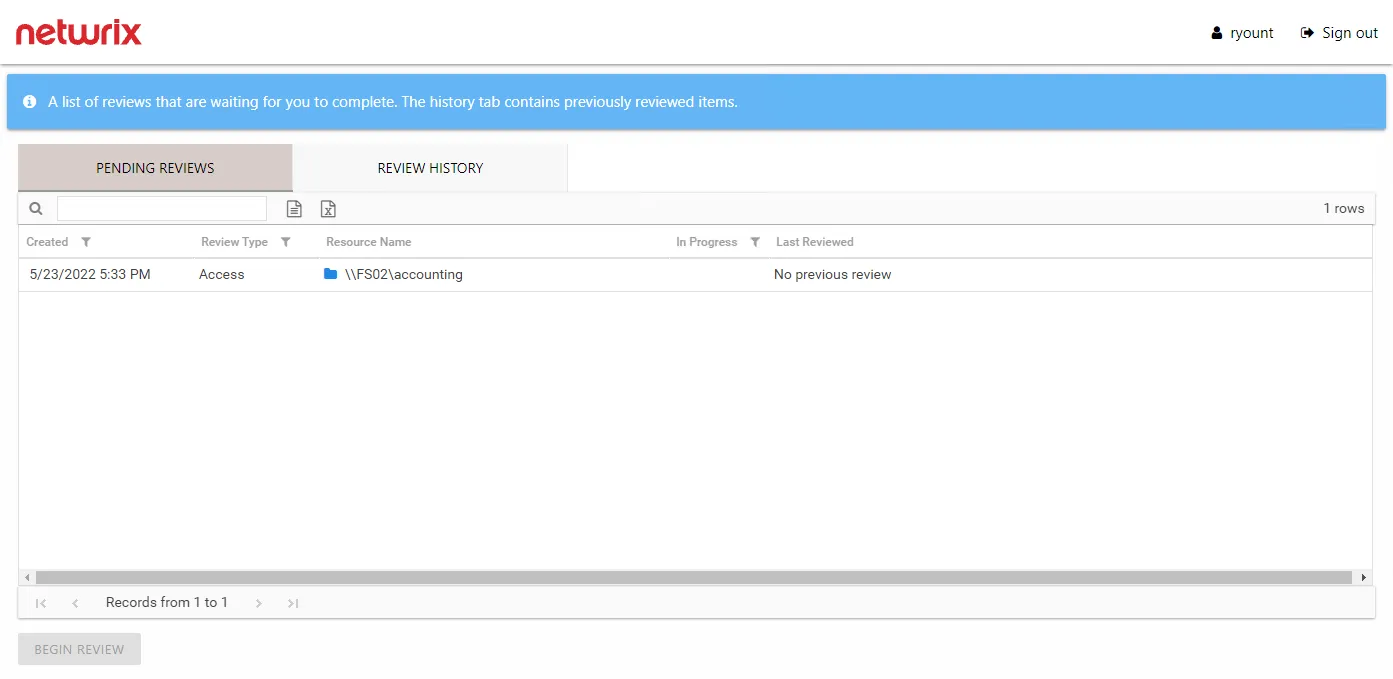The image size is (1393, 679).
Task: Click the search magnifier icon
Action: point(35,208)
